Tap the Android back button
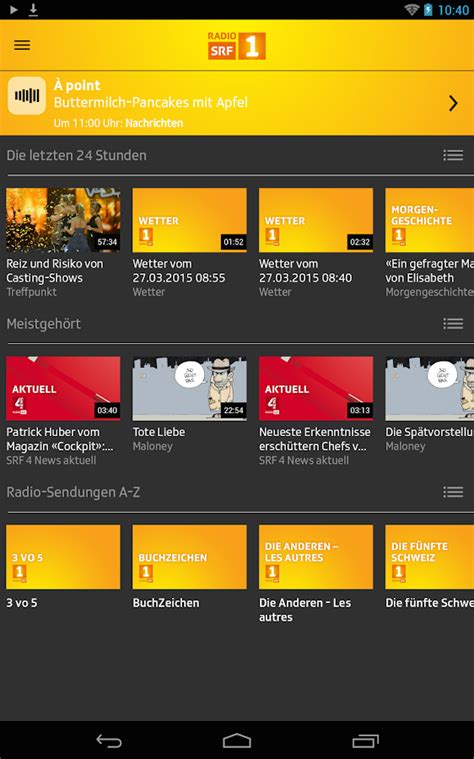 tap(109, 741)
